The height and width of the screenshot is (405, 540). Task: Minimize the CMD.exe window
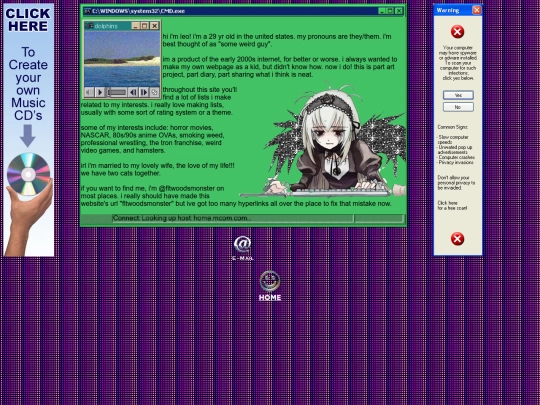pos(382,11)
